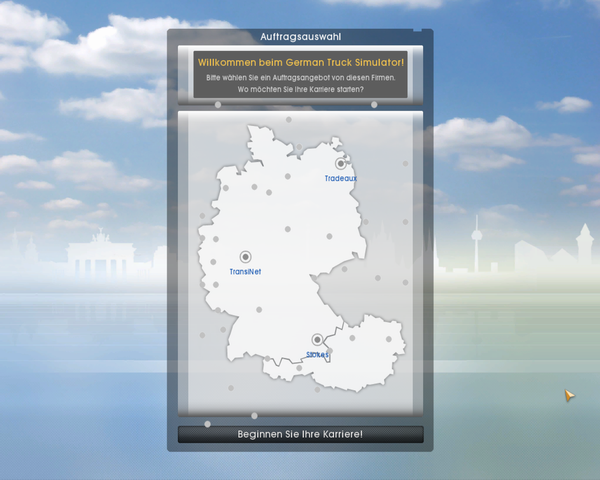
Task: Select the Stokes company marker
Action: [x=317, y=340]
